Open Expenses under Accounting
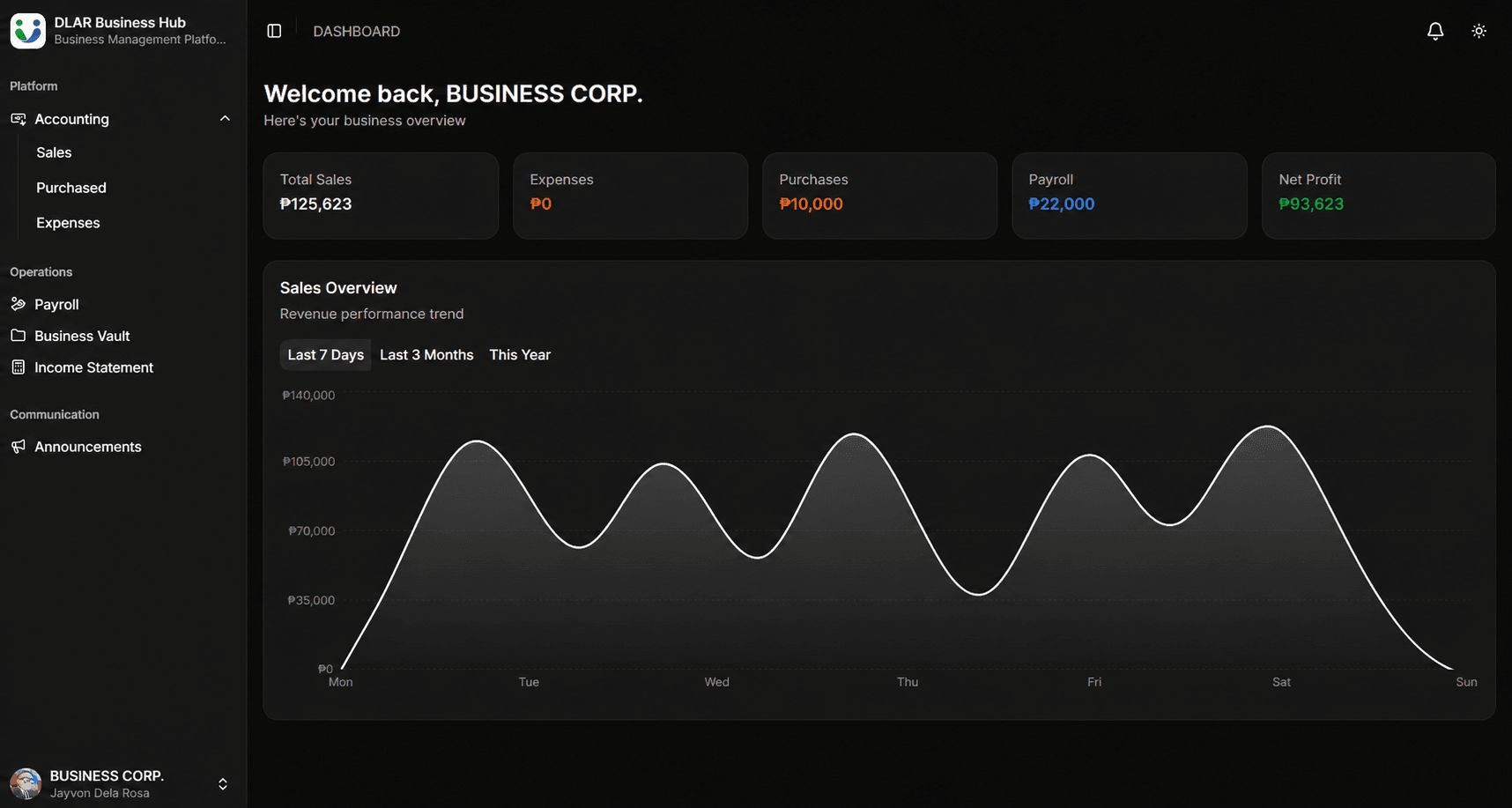Screen dimensions: 1512x808 tap(68, 223)
